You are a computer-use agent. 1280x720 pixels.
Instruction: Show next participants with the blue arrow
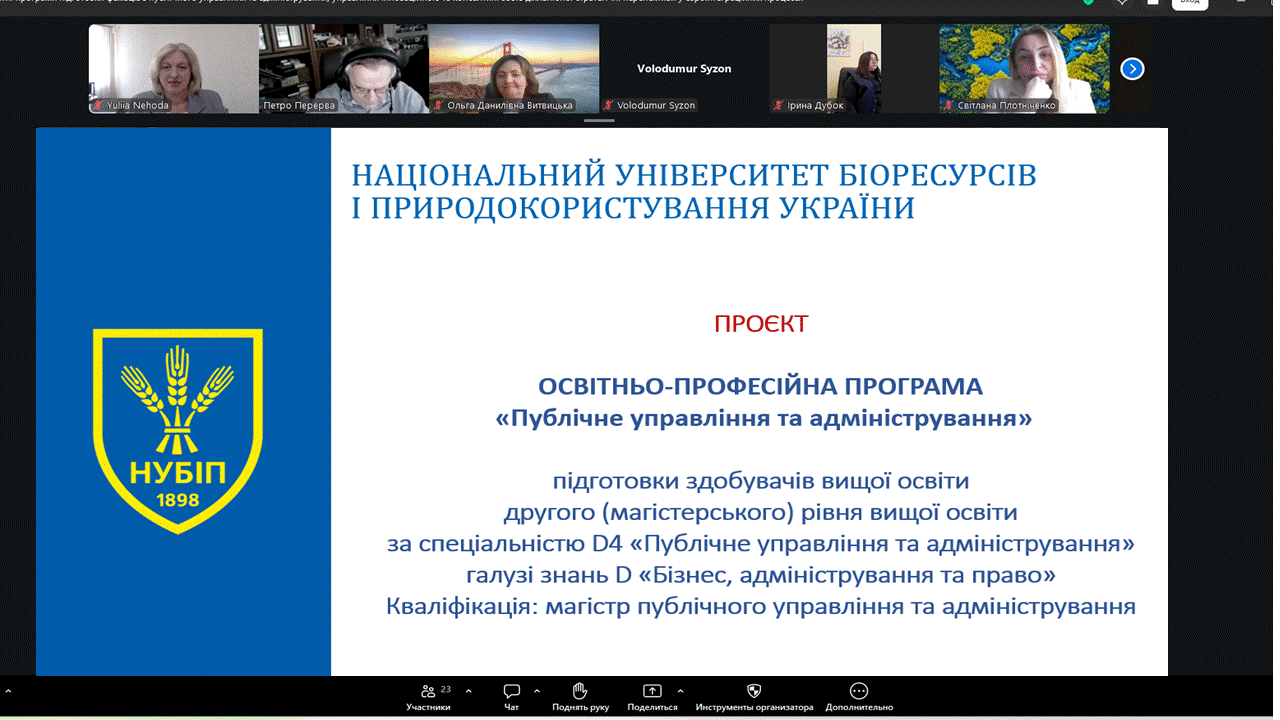(x=1131, y=68)
